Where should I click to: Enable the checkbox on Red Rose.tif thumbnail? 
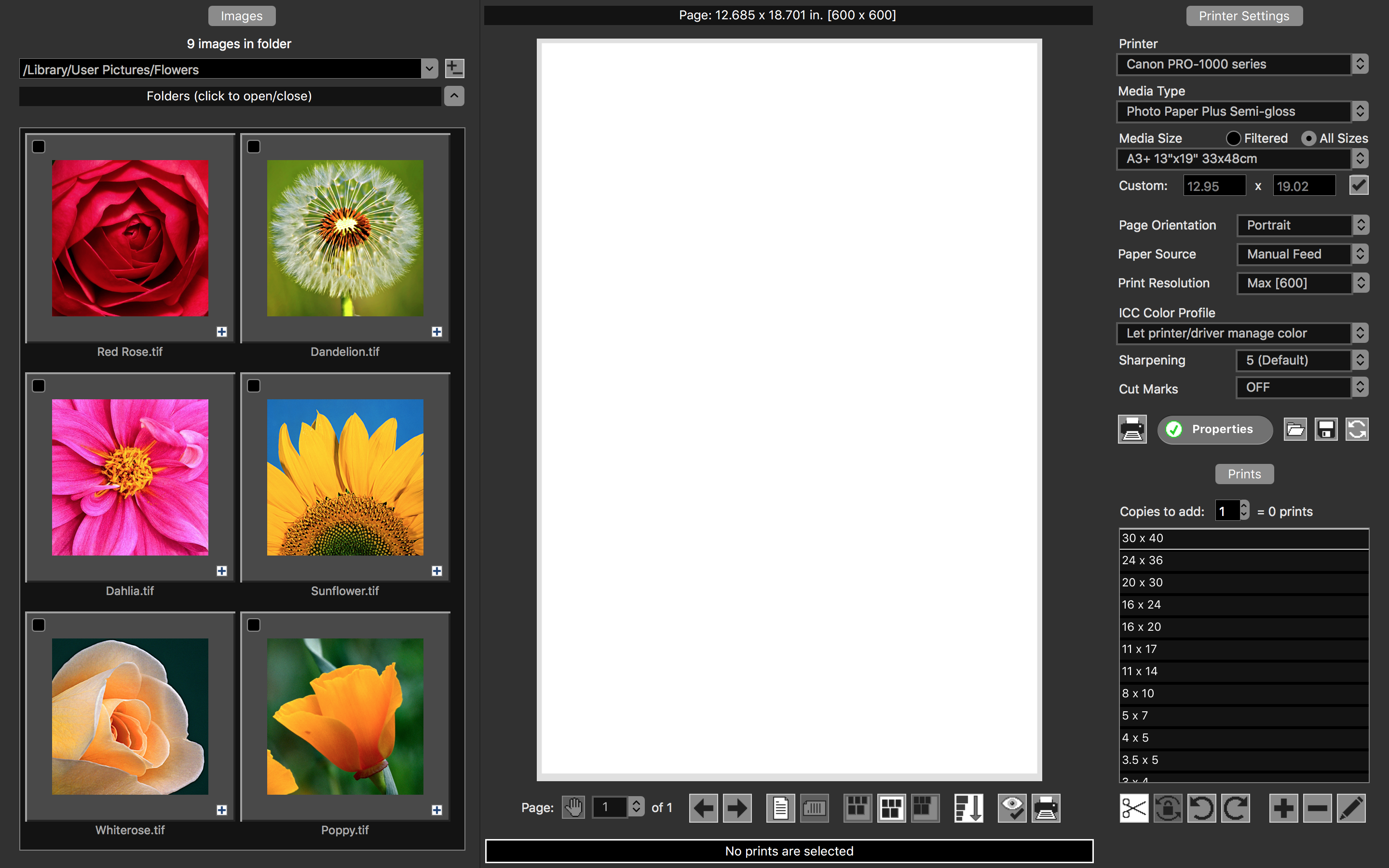click(39, 147)
